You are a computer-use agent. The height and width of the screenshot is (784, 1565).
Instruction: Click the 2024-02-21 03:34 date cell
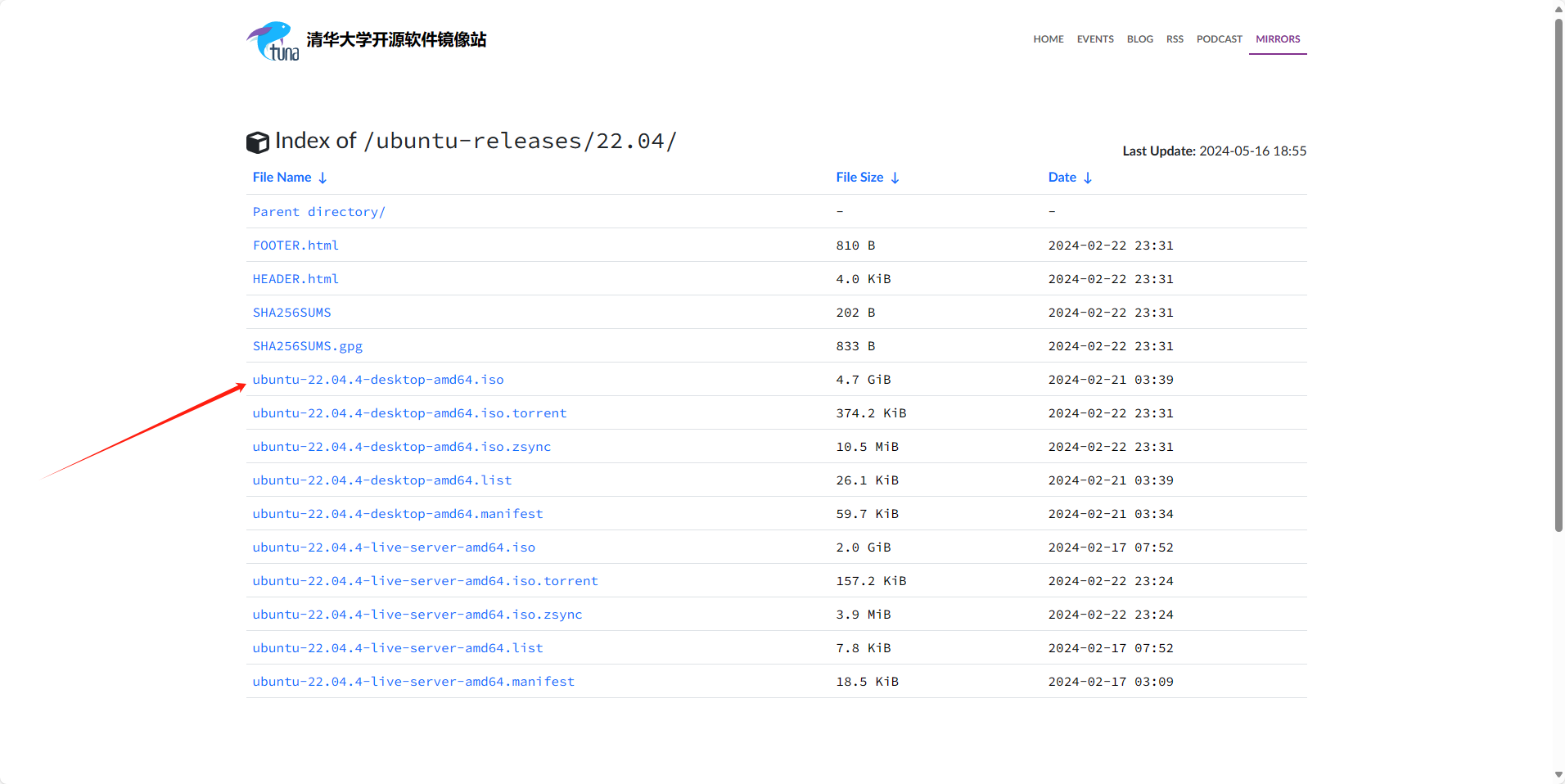1111,514
